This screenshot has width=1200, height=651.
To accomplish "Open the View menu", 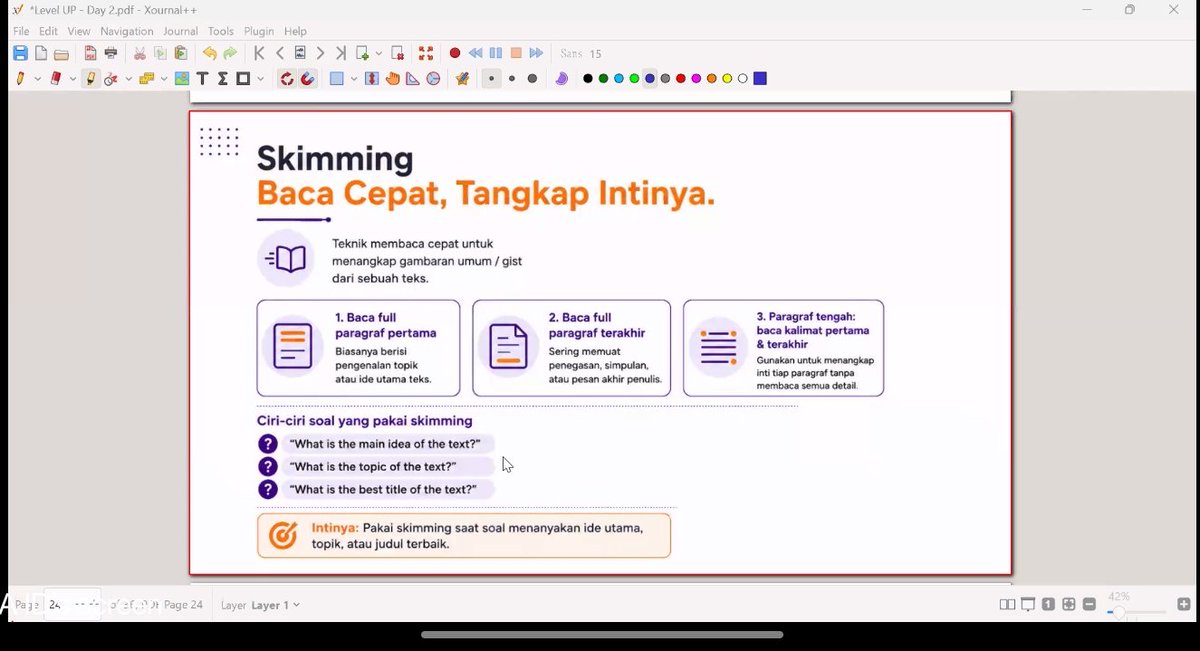I will click(x=79, y=31).
